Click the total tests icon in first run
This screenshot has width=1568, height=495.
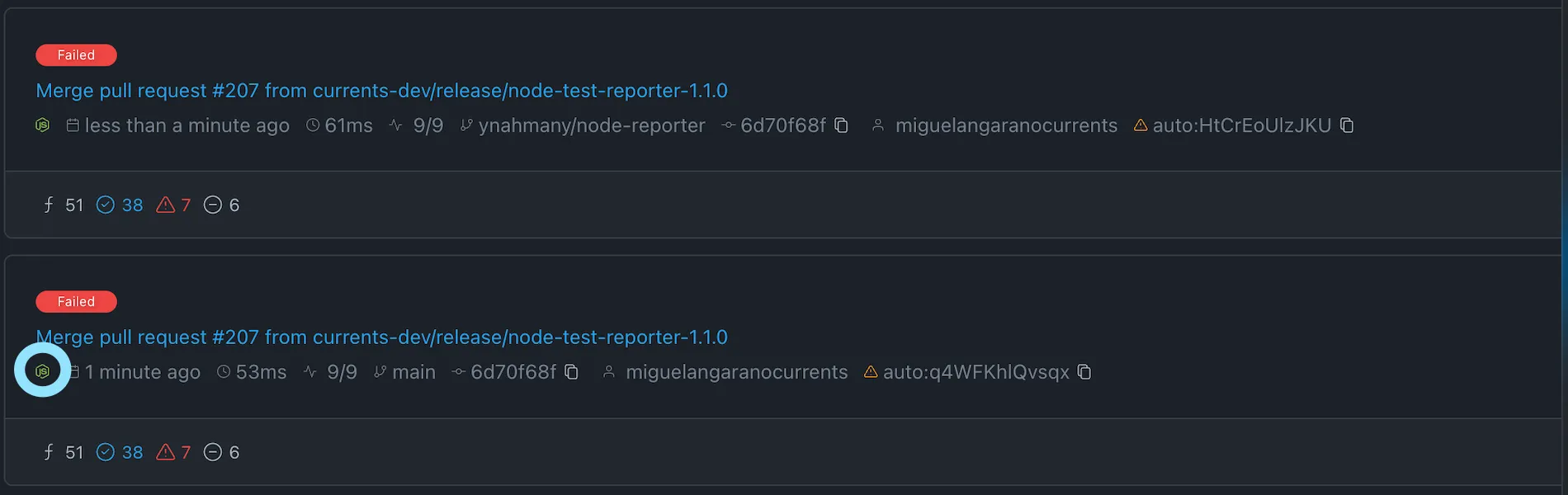(49, 205)
